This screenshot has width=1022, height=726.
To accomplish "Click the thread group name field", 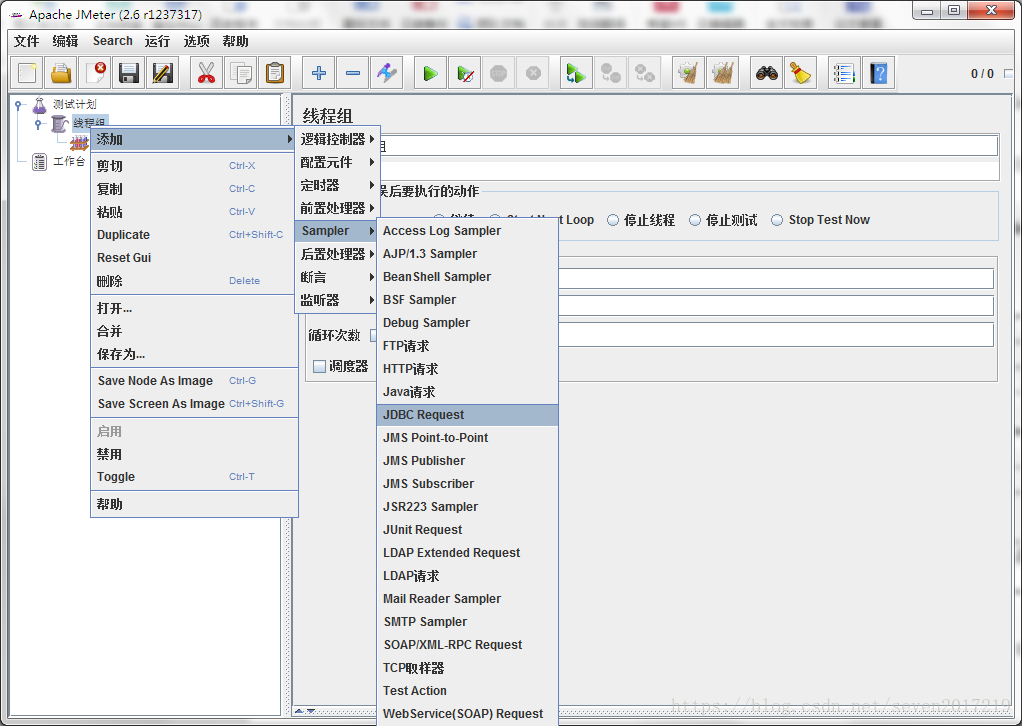I will 688,145.
